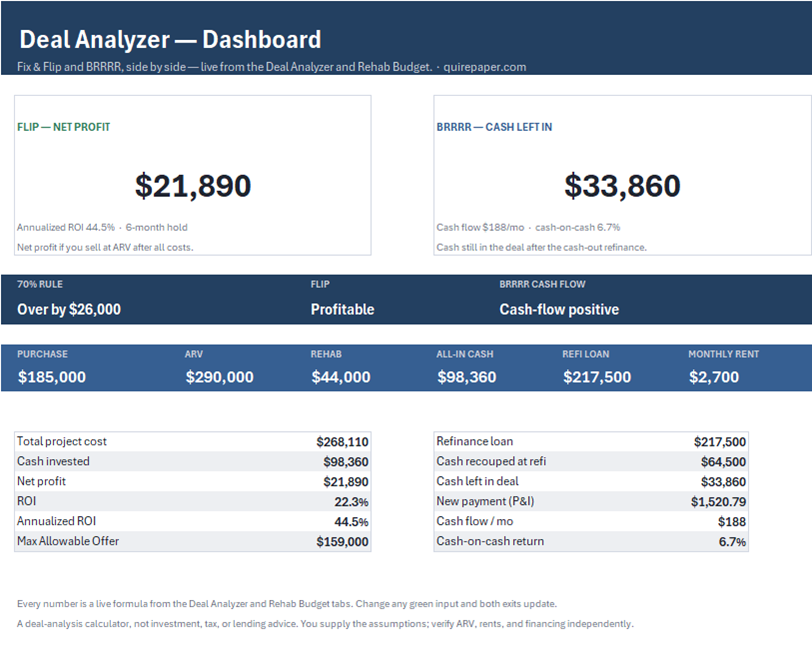Select the MONTHLY RENT header label
The width and height of the screenshot is (812, 652).
(723, 354)
